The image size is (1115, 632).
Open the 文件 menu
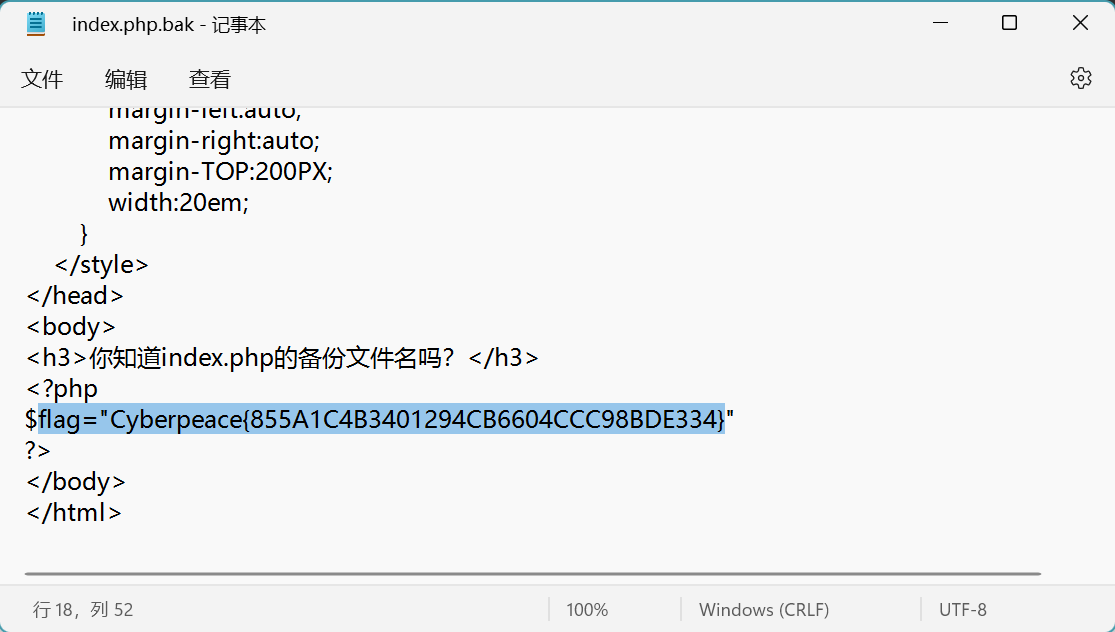pyautogui.click(x=42, y=79)
